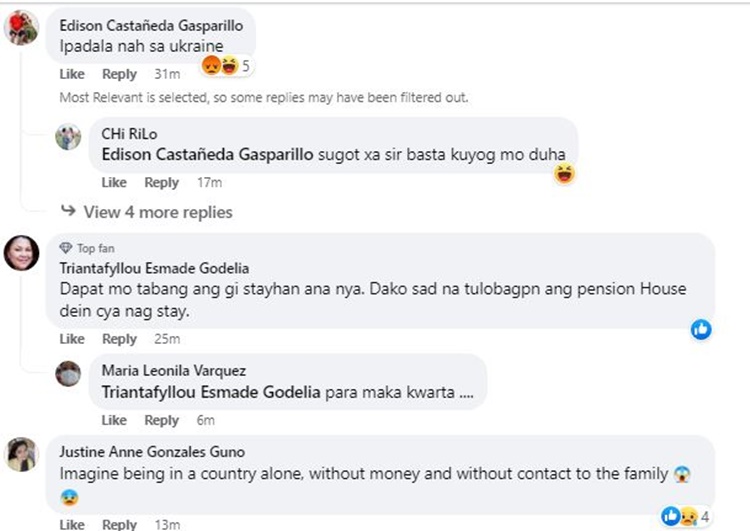Viewport: 750px width, 531px height.
Task: Open Justine Anne Gonzales Guno's name link
Action: (152, 451)
